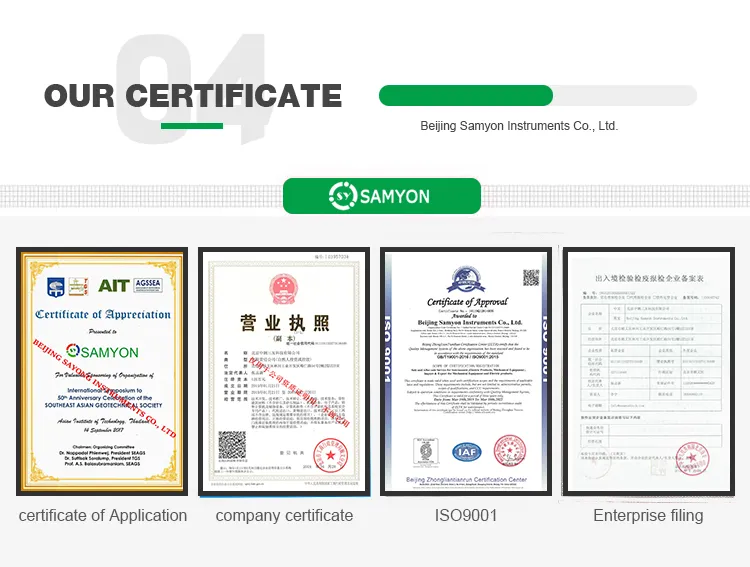
Task: Click the red round stamp on the Enterprise filing
Action: (x=693, y=458)
